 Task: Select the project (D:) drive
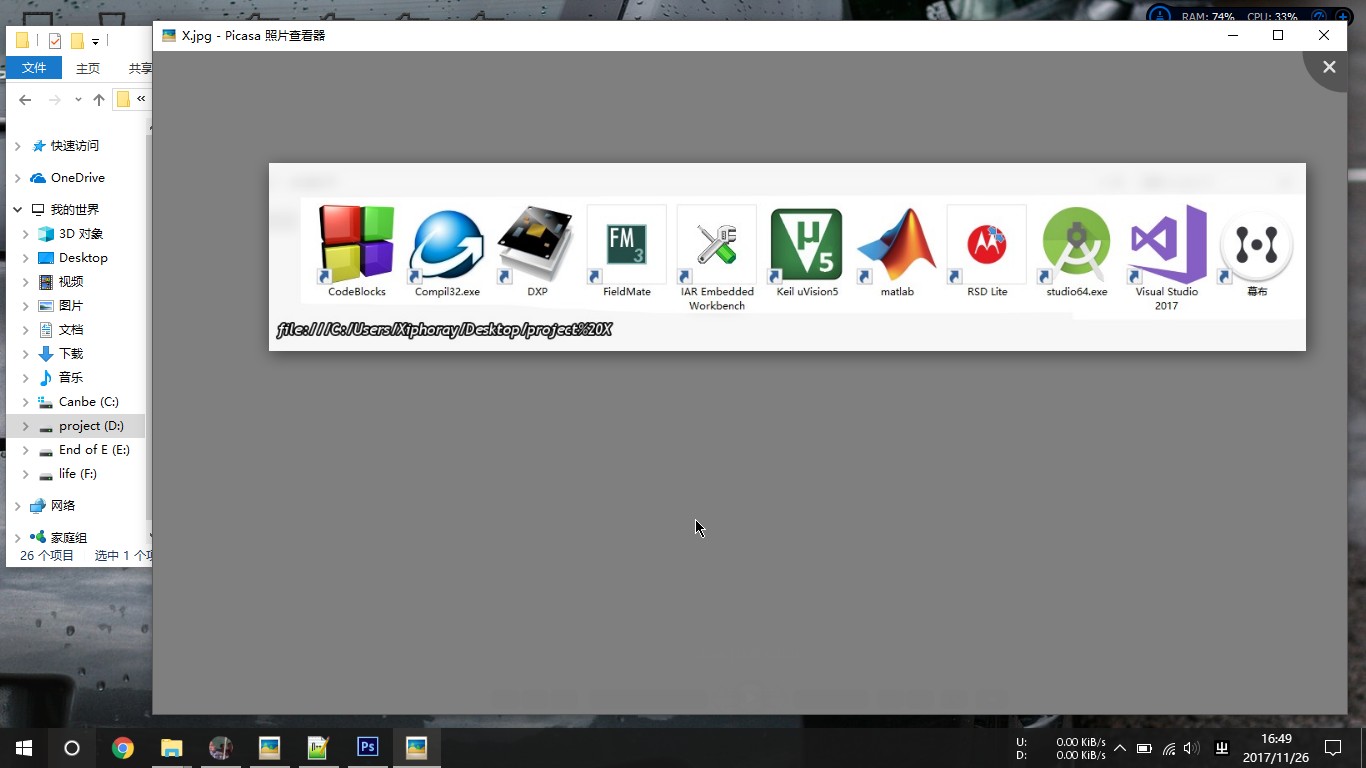pos(90,426)
